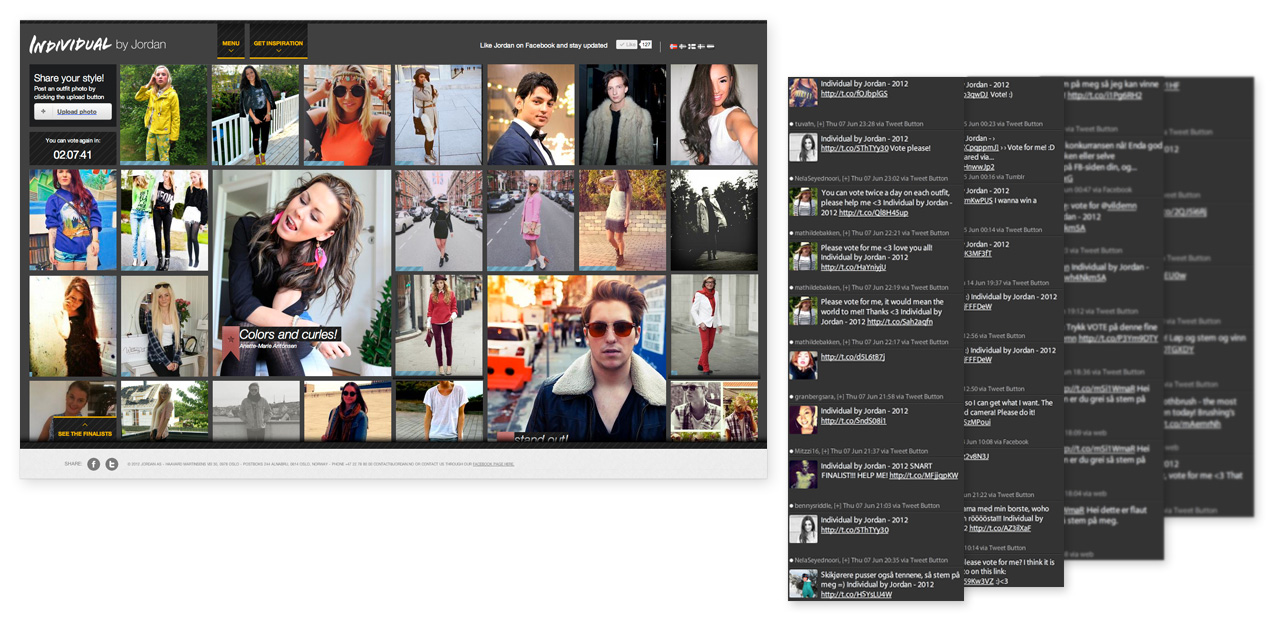The width and height of the screenshot is (1280, 626).
Task: Click the Twitter share icon in footer
Action: (112, 464)
